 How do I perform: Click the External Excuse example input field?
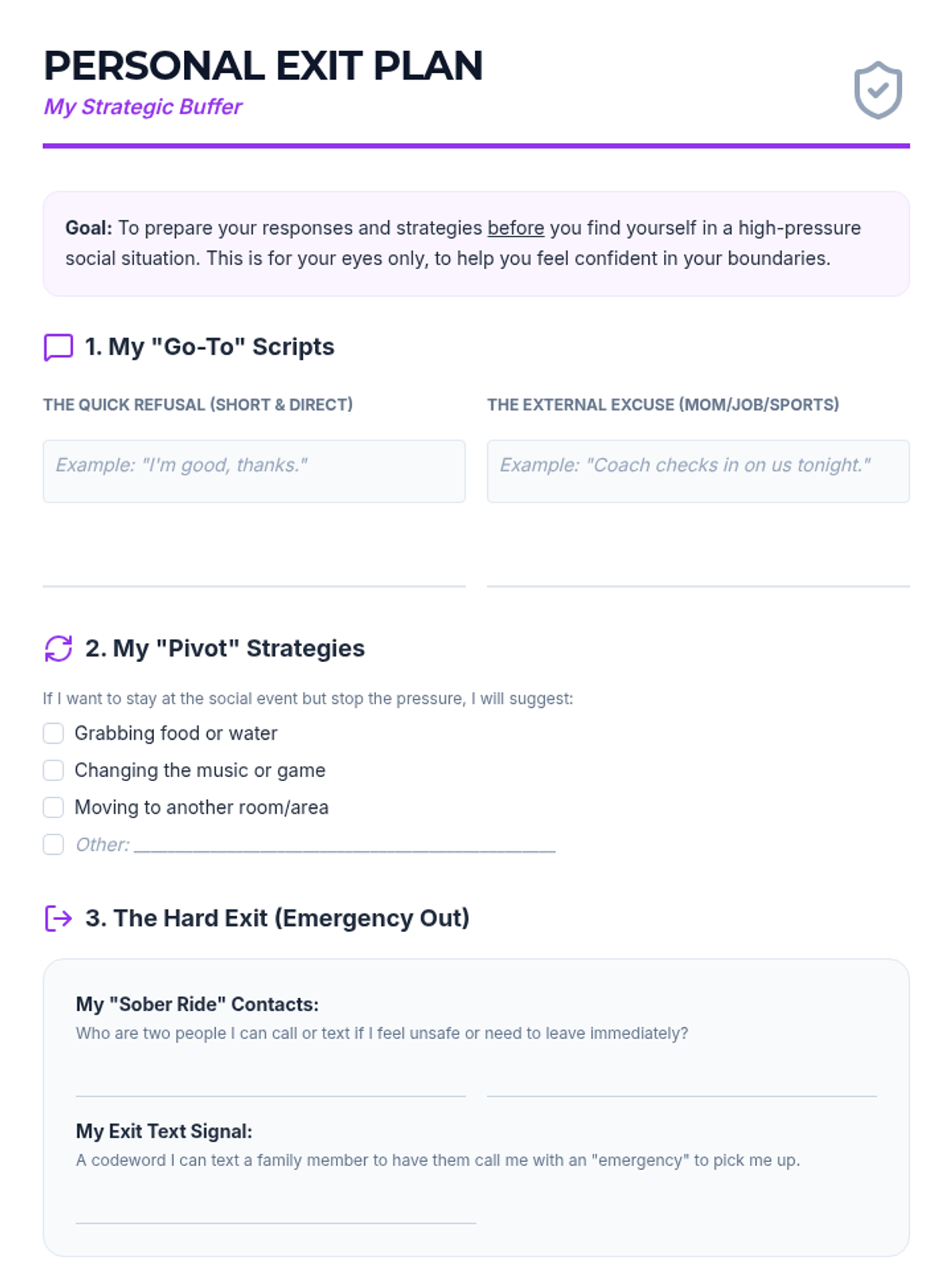click(x=698, y=471)
